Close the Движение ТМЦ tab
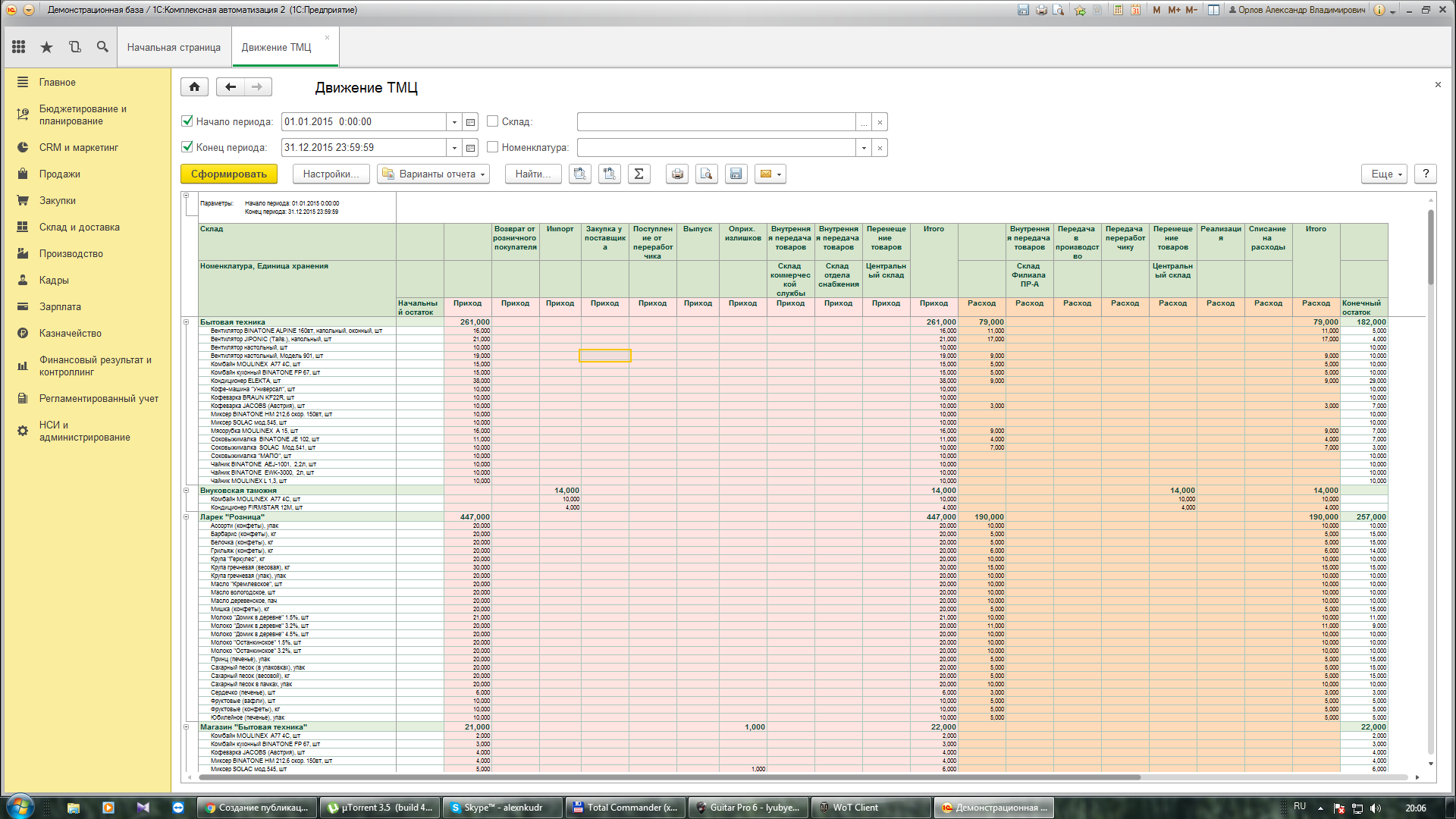The image size is (1456, 819). click(328, 37)
